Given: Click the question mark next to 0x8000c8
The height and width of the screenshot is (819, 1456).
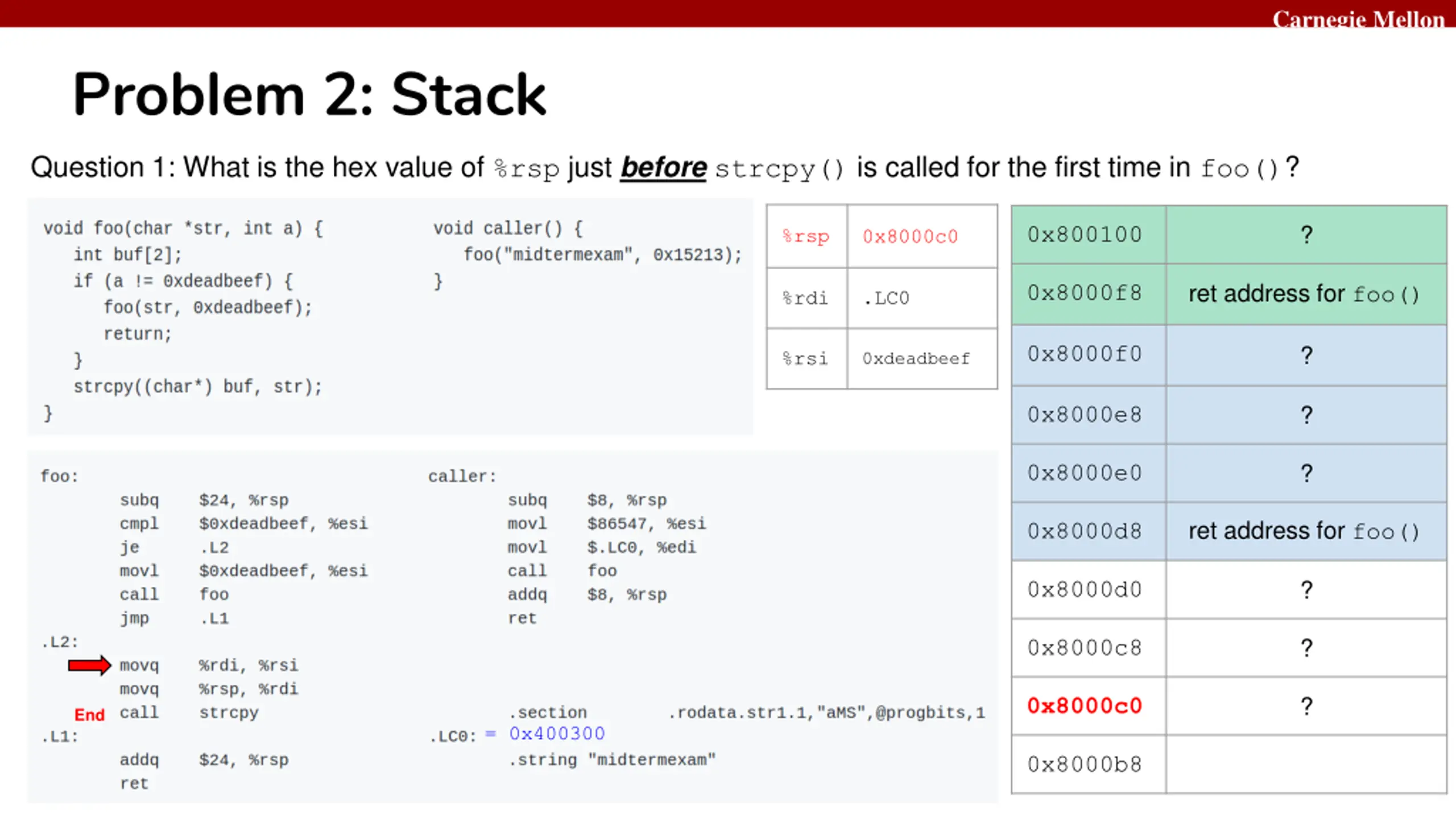Looking at the screenshot, I should pyautogui.click(x=1306, y=648).
